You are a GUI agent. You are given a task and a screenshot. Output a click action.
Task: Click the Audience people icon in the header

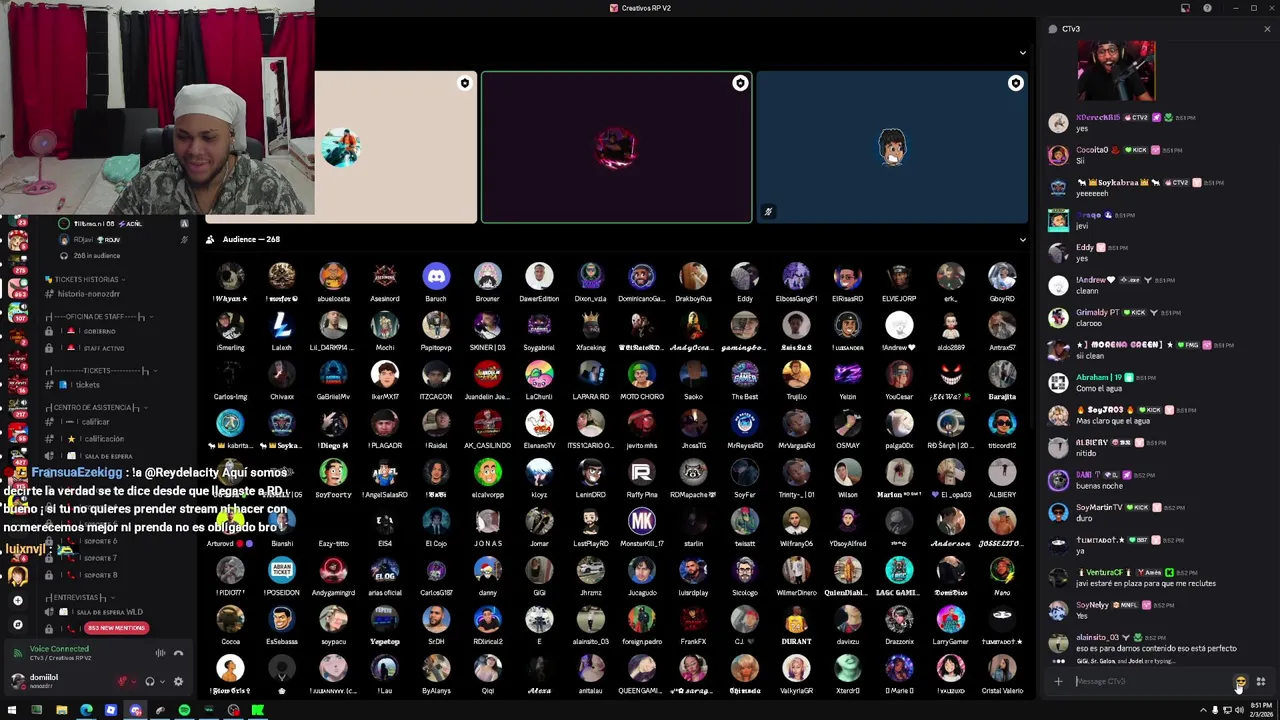coord(210,239)
